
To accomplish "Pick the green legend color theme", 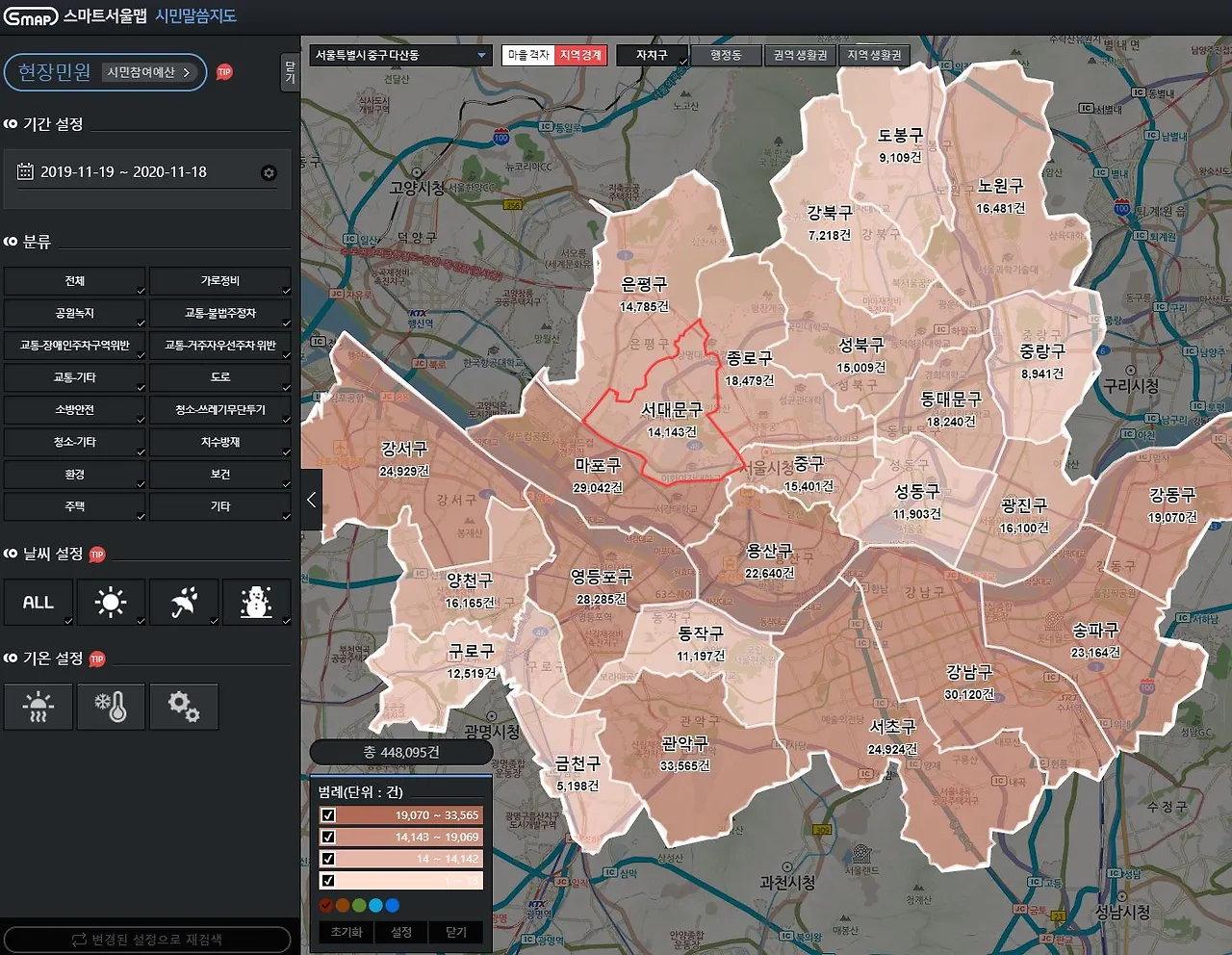I will pos(359,905).
